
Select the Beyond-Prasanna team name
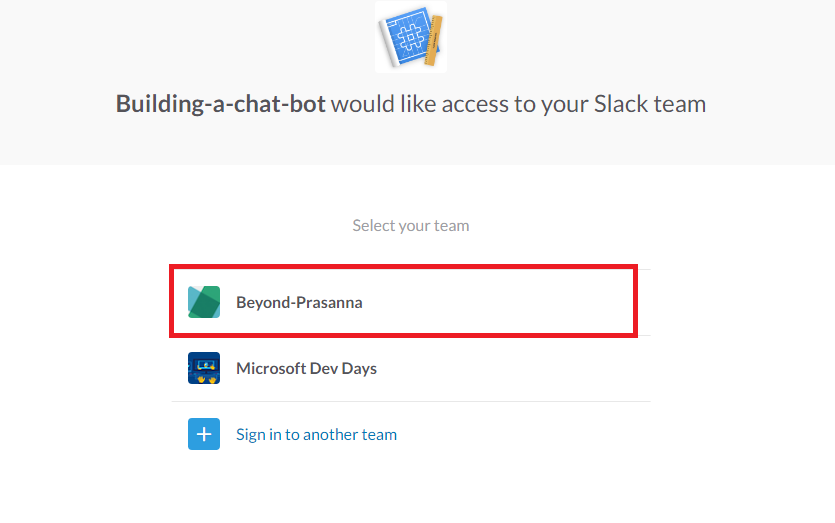tap(299, 302)
